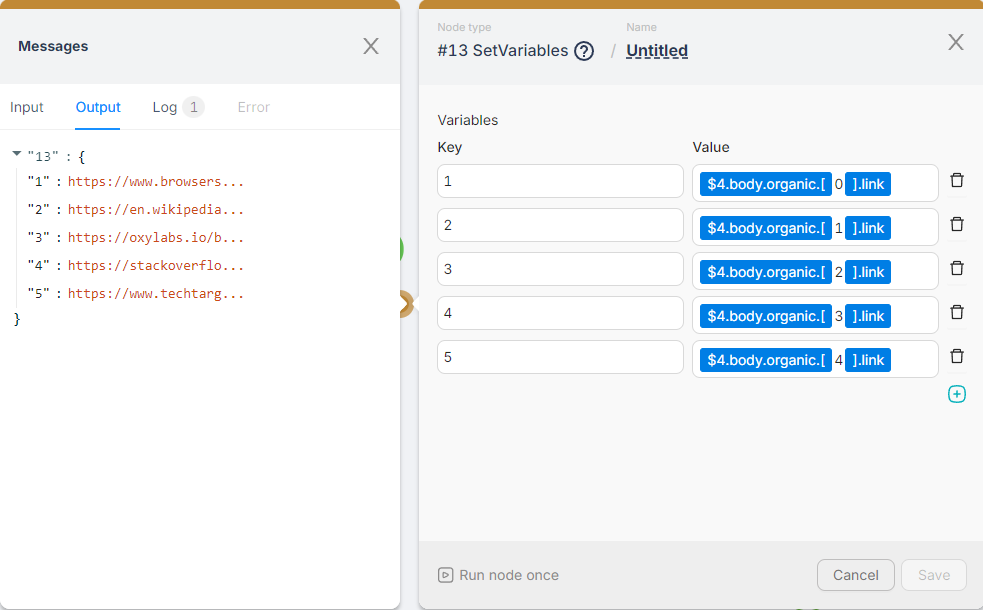
Task: Delete variable 1 using its trash icon
Action: click(x=957, y=180)
